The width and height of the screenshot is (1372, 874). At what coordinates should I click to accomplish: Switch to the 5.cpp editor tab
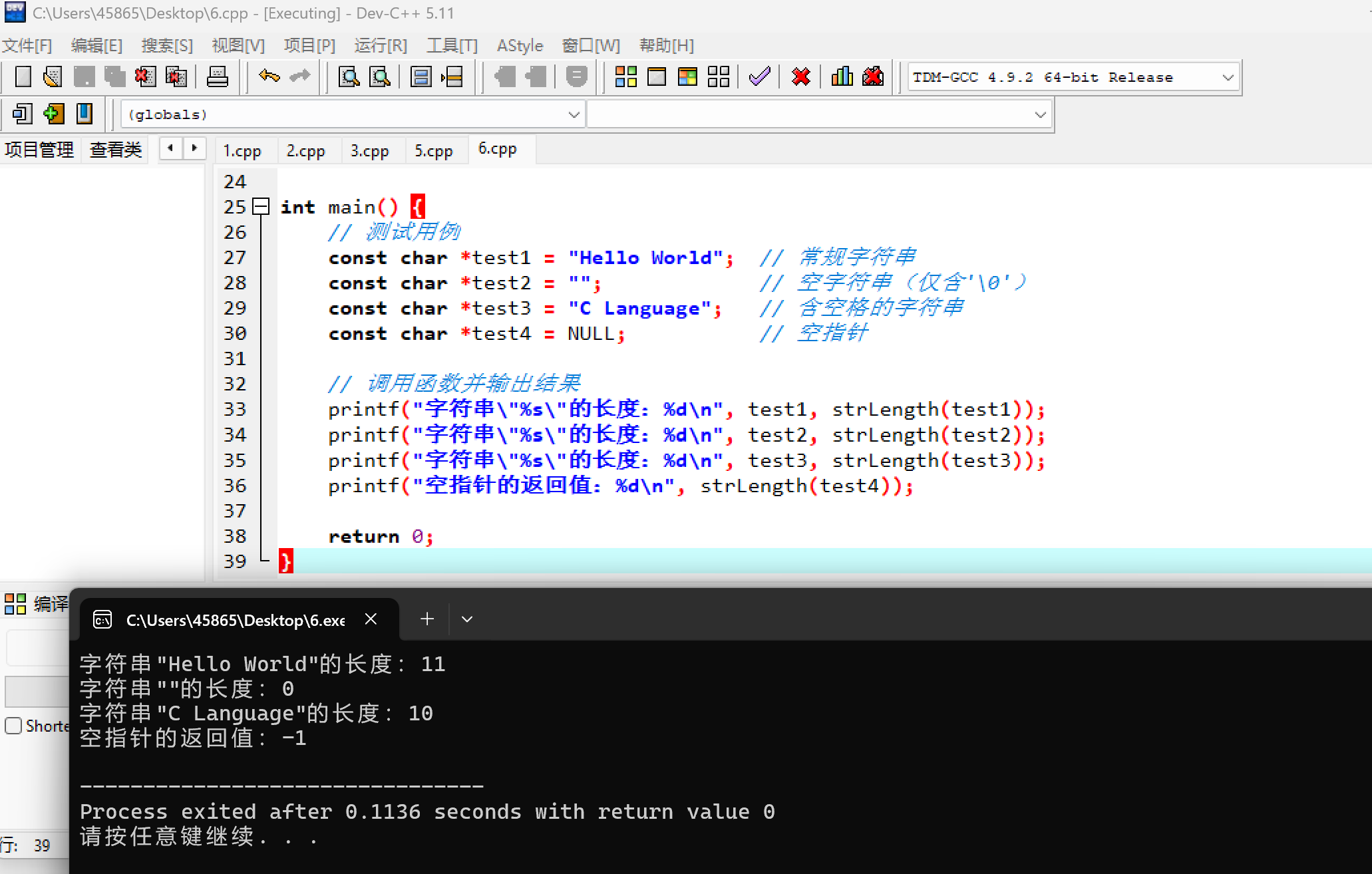tap(433, 151)
